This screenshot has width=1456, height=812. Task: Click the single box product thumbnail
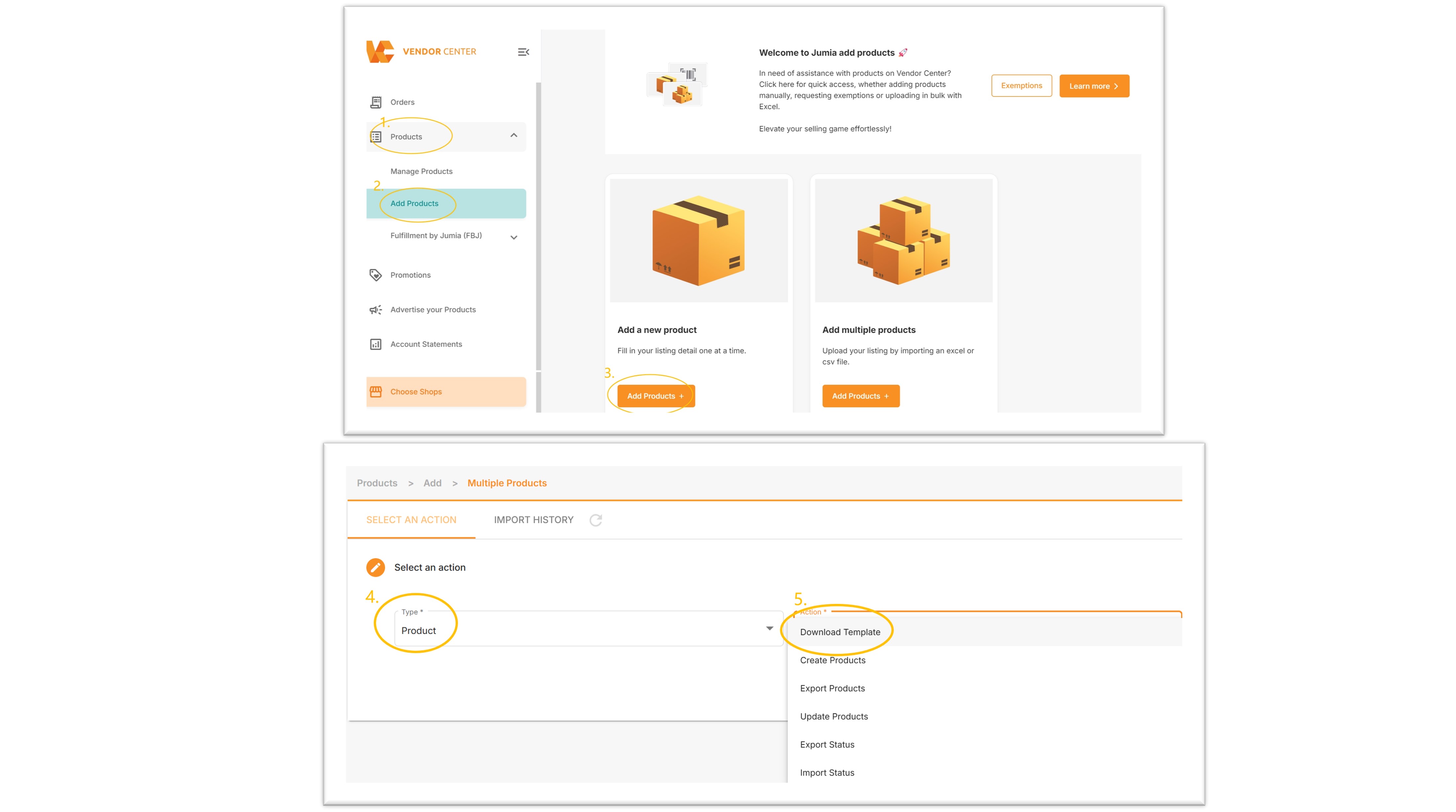pyautogui.click(x=699, y=241)
